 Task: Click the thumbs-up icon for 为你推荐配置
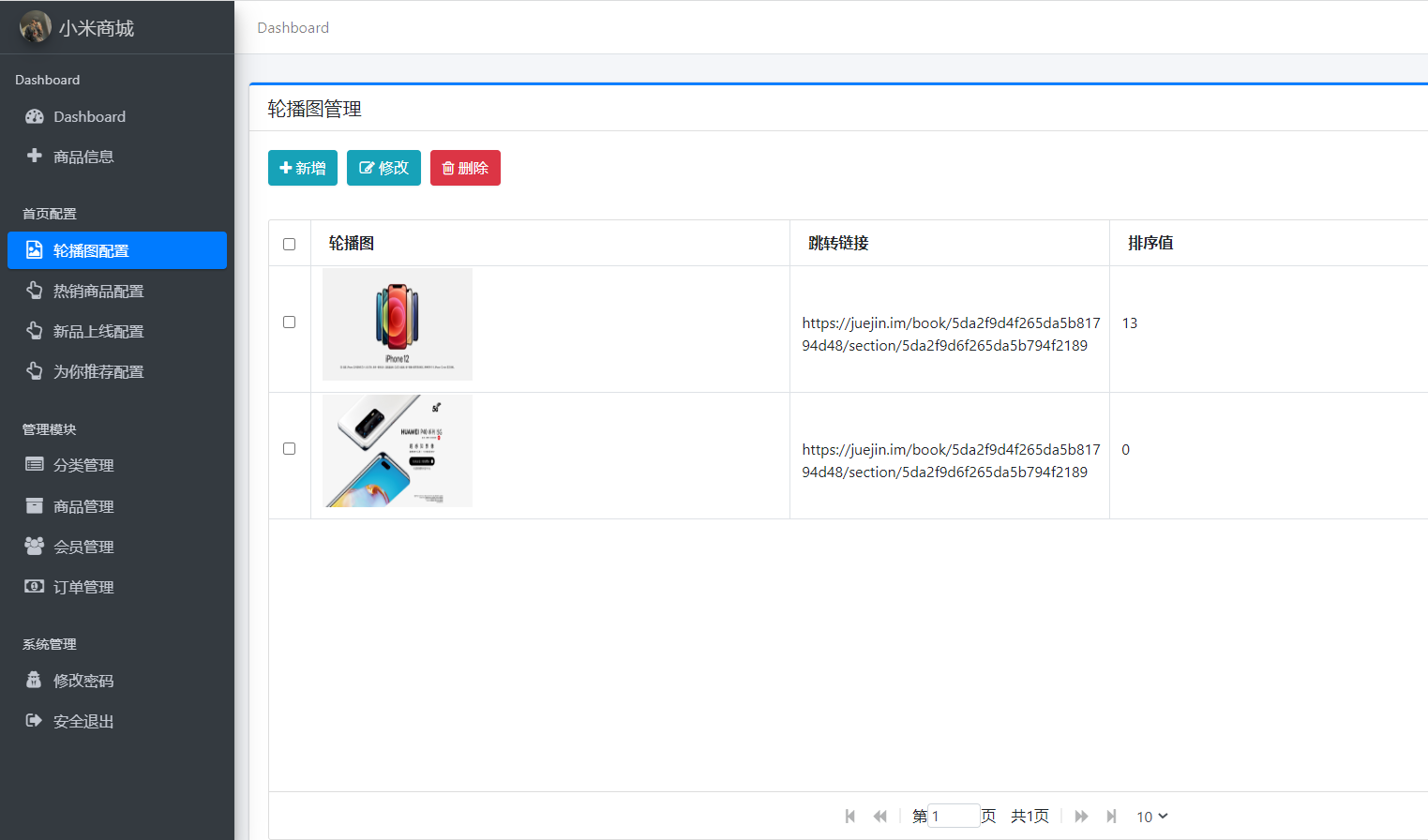click(35, 370)
